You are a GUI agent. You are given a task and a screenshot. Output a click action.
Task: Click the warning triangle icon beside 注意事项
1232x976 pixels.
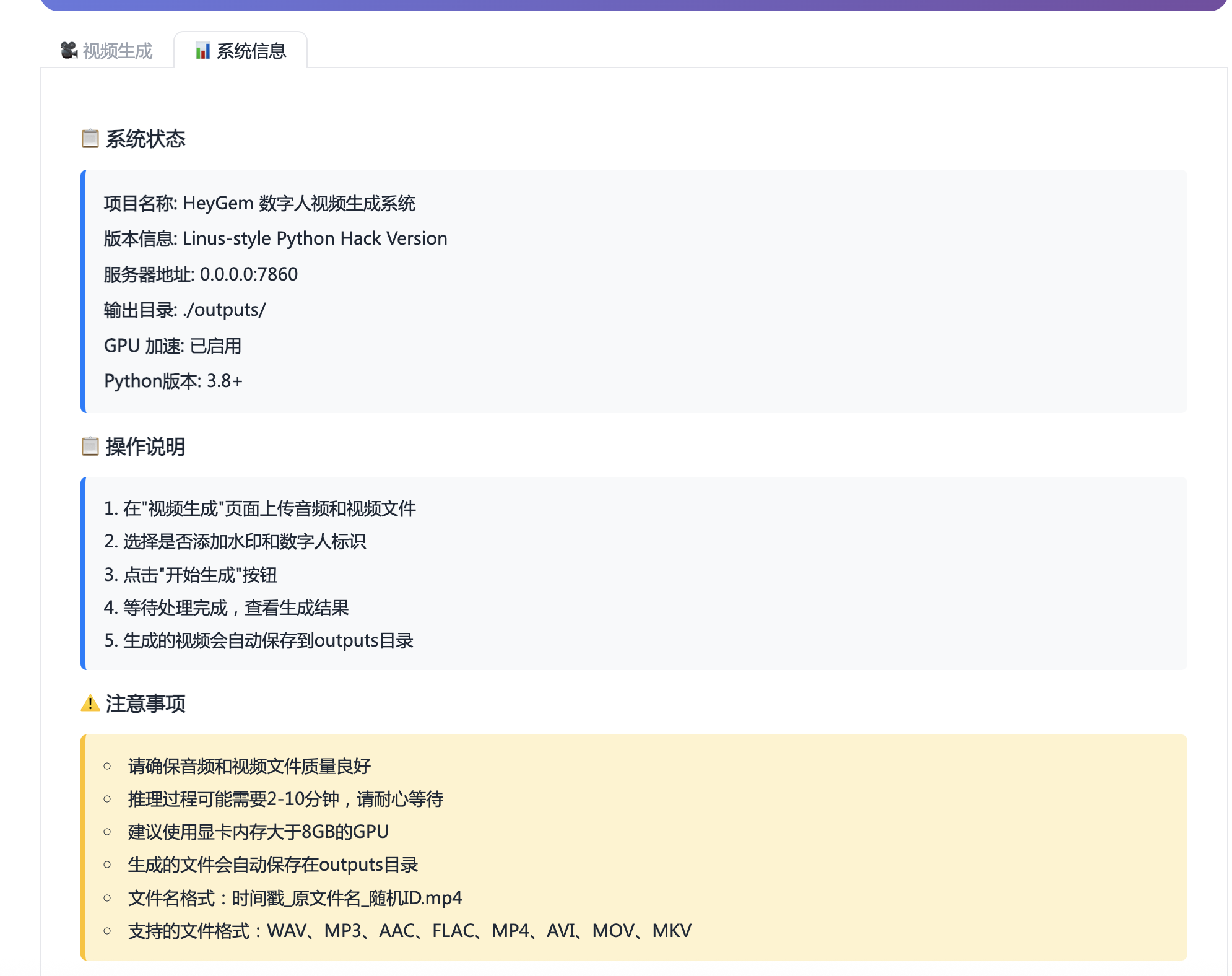(90, 704)
